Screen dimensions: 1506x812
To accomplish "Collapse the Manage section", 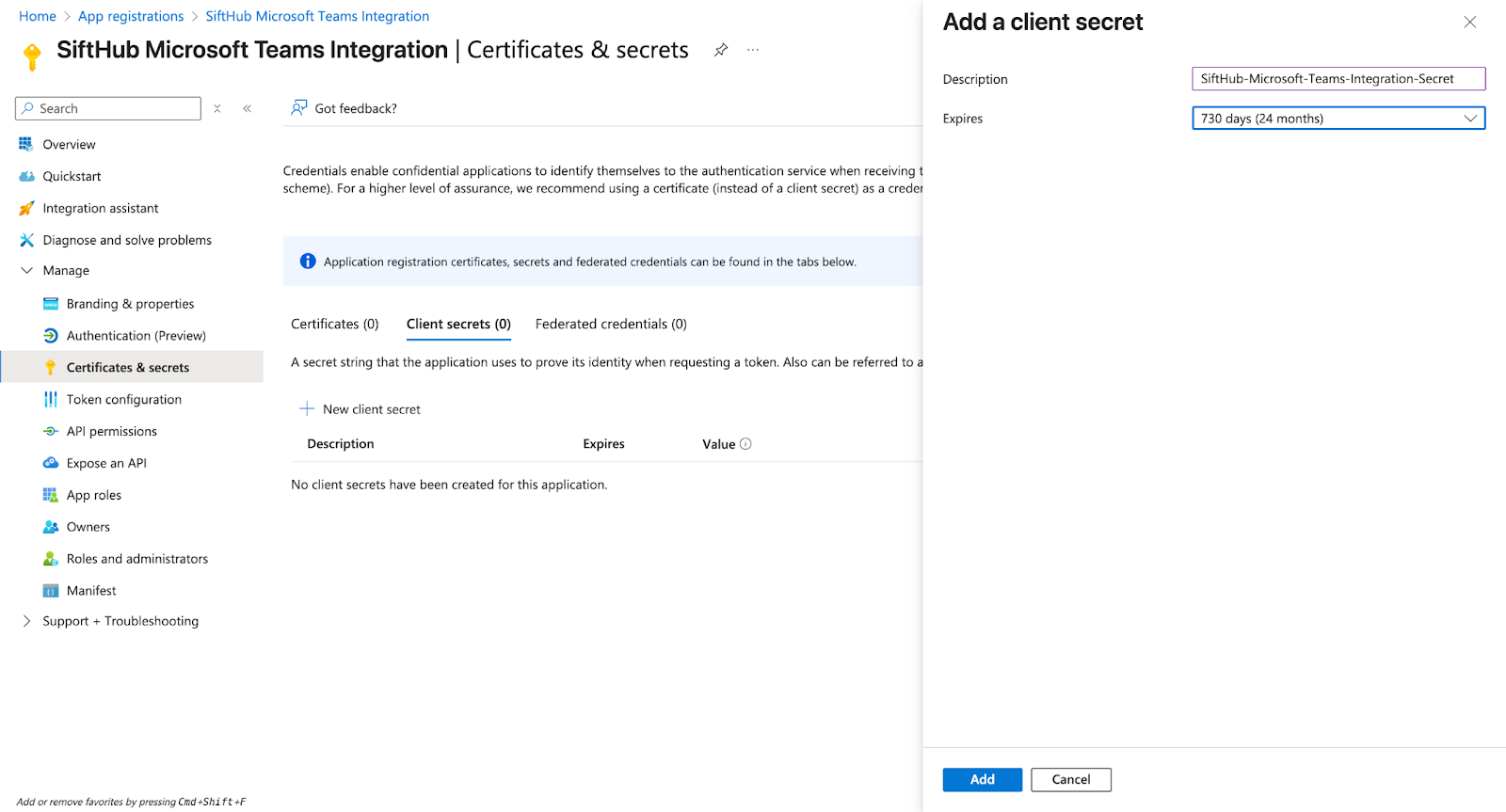I will click(x=26, y=271).
